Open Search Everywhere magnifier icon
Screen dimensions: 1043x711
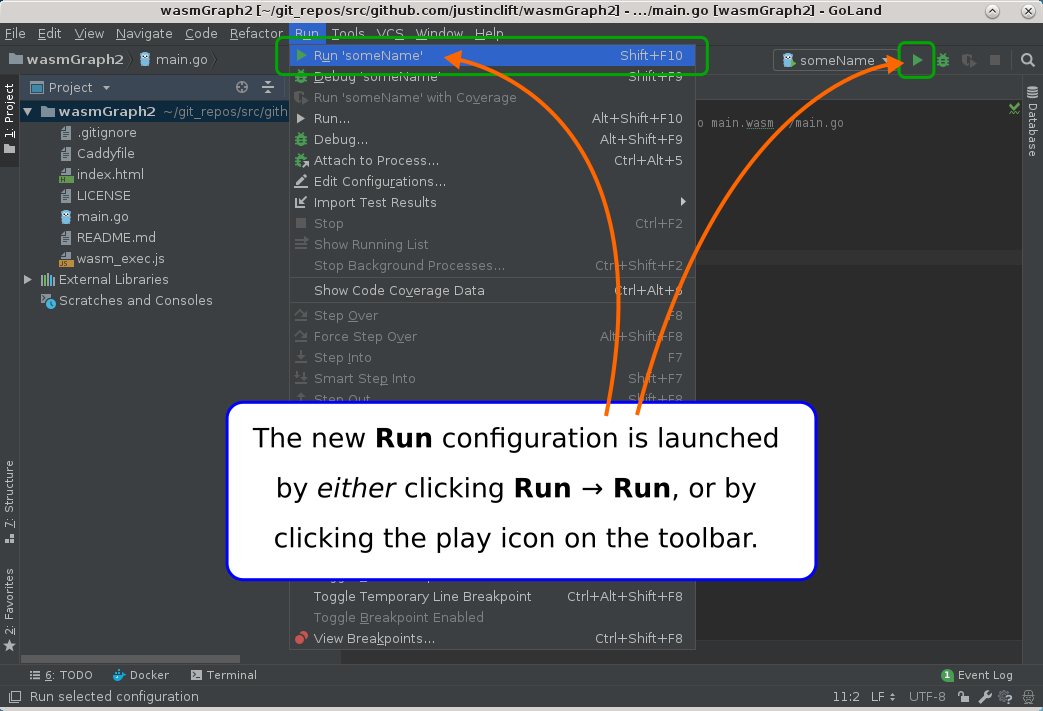[x=1028, y=61]
